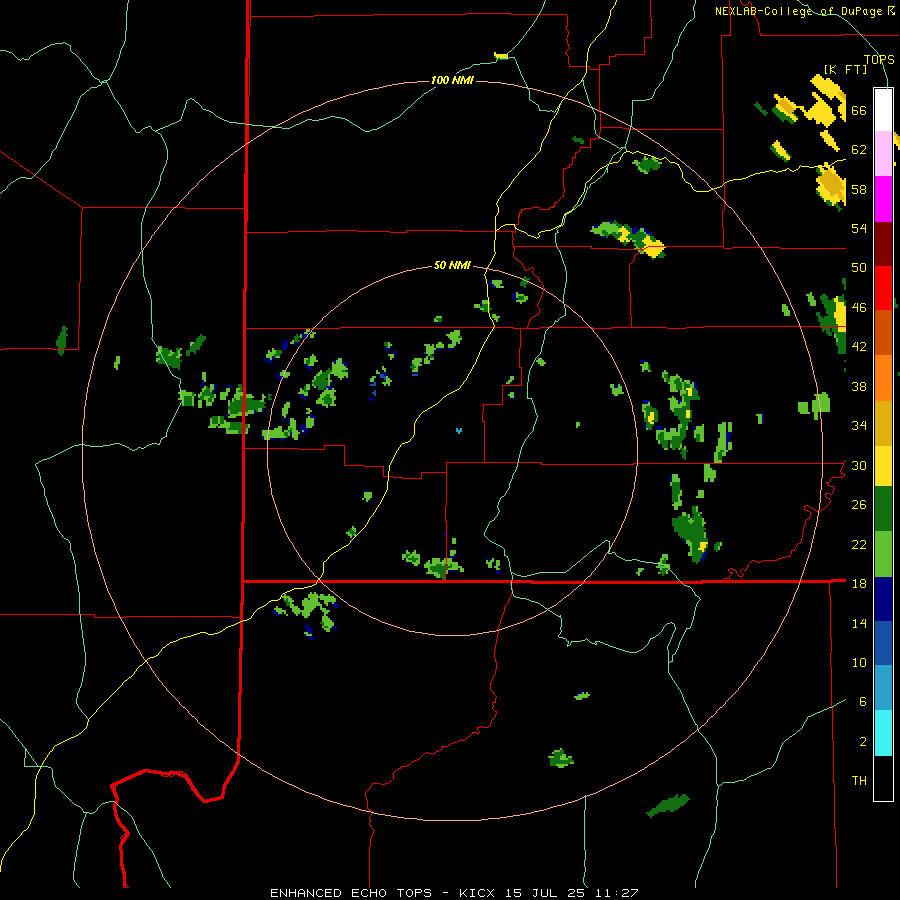Click the '14' legend value
The width and height of the screenshot is (900, 900).
859,623
